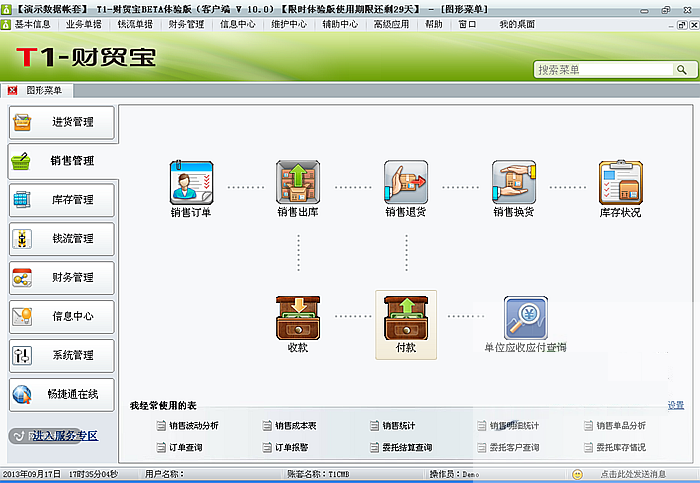This screenshot has width=700, height=483.
Task: Click the magnifier search button
Action: [x=682, y=70]
